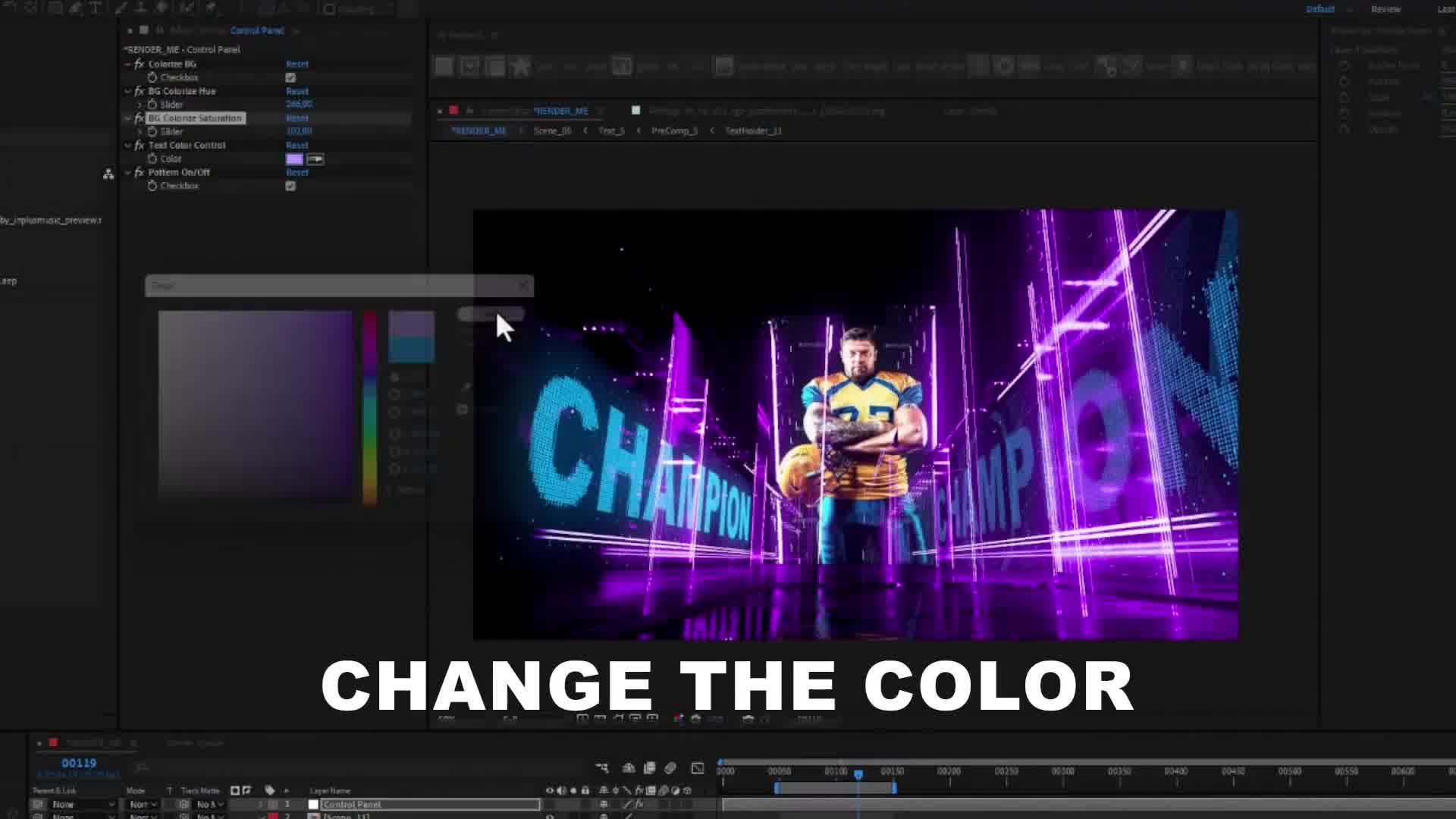Screen dimensions: 1456x819
Task: Click the timeline playhead marker
Action: click(858, 774)
